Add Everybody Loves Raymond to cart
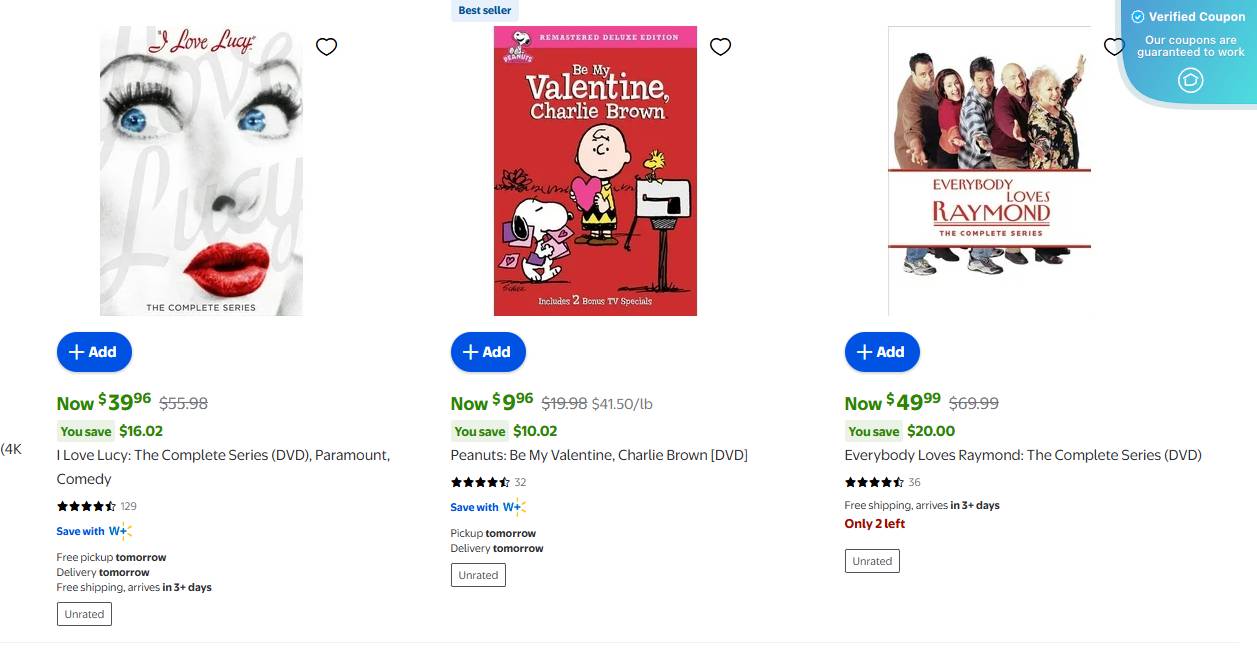This screenshot has width=1257, height=649. pyautogui.click(x=882, y=351)
